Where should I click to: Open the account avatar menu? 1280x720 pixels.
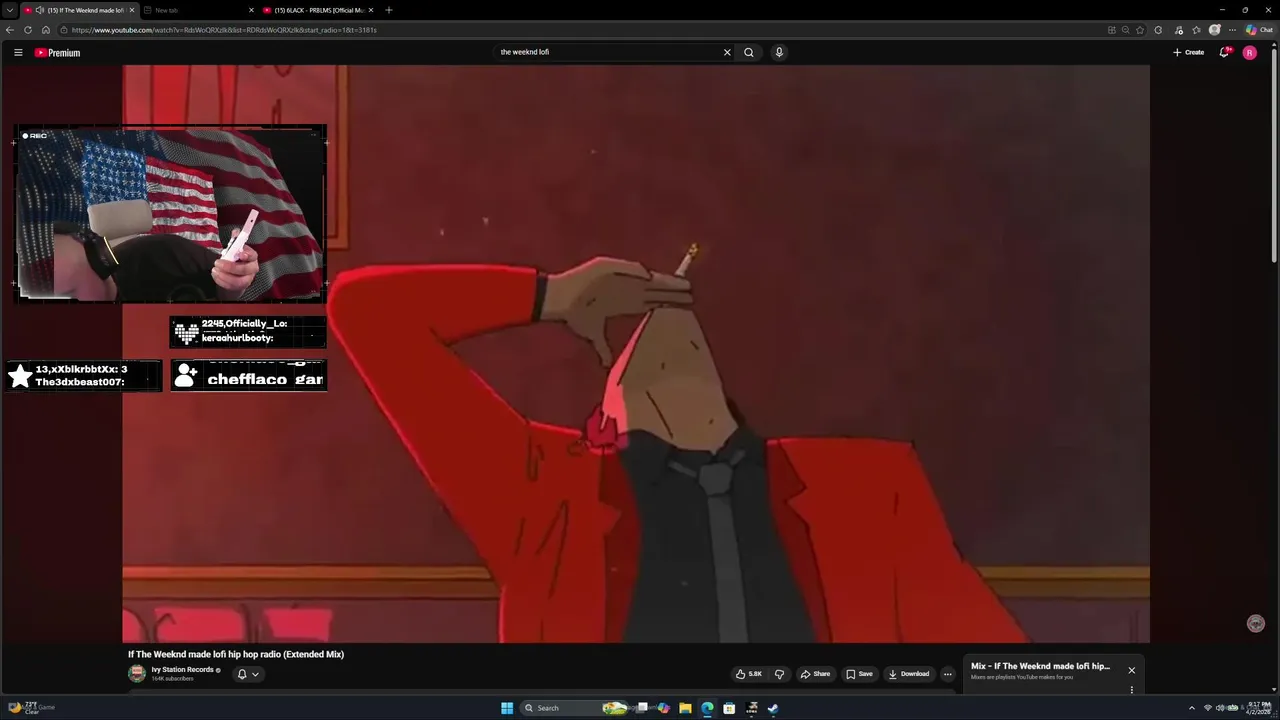(1249, 52)
